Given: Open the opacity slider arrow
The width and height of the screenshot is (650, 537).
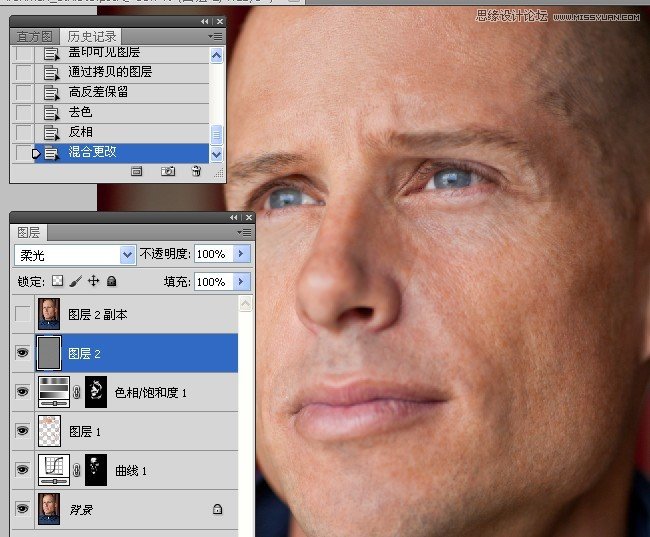Looking at the screenshot, I should 242,254.
